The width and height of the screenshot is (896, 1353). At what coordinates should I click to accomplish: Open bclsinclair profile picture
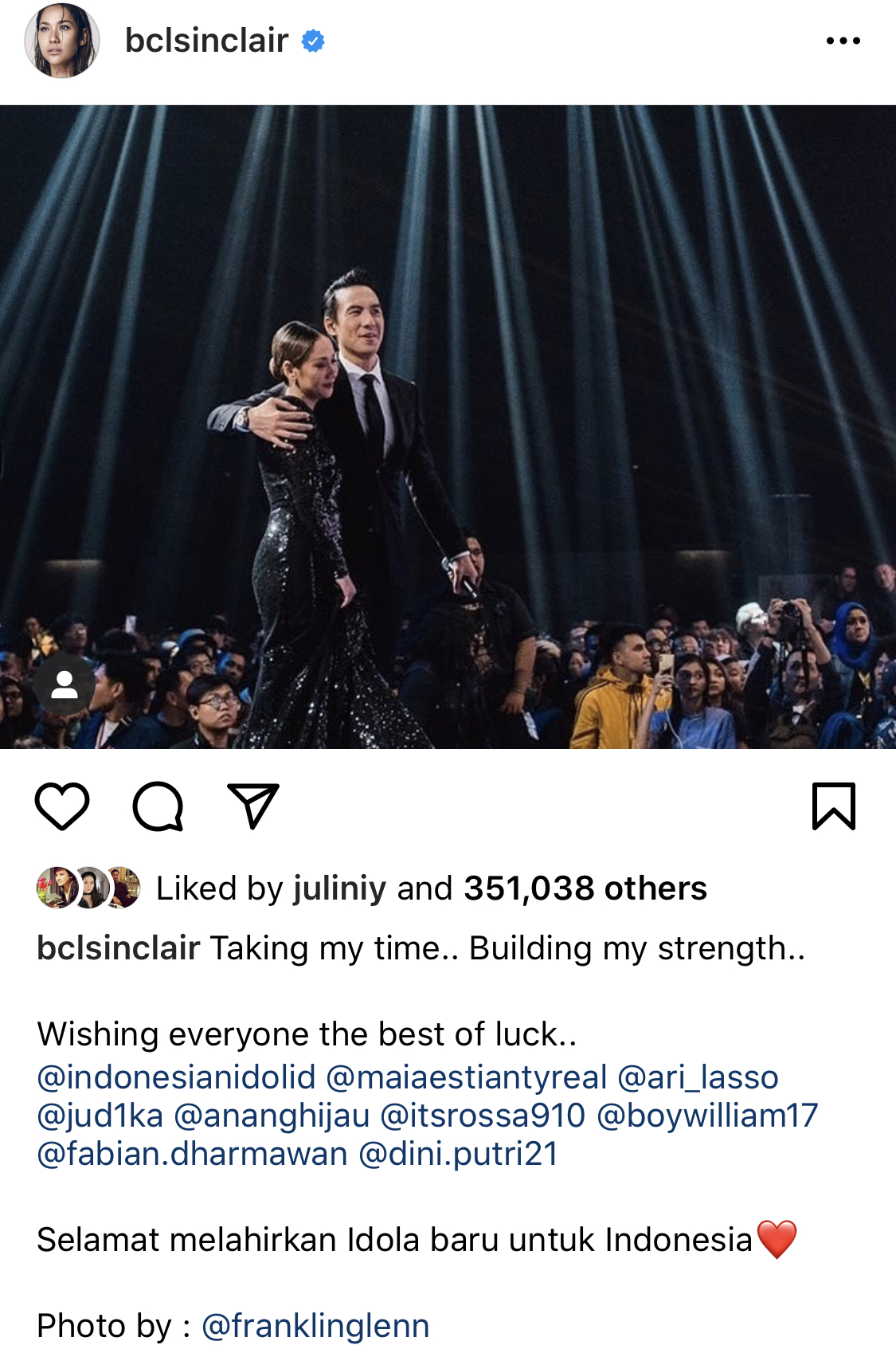point(62,41)
